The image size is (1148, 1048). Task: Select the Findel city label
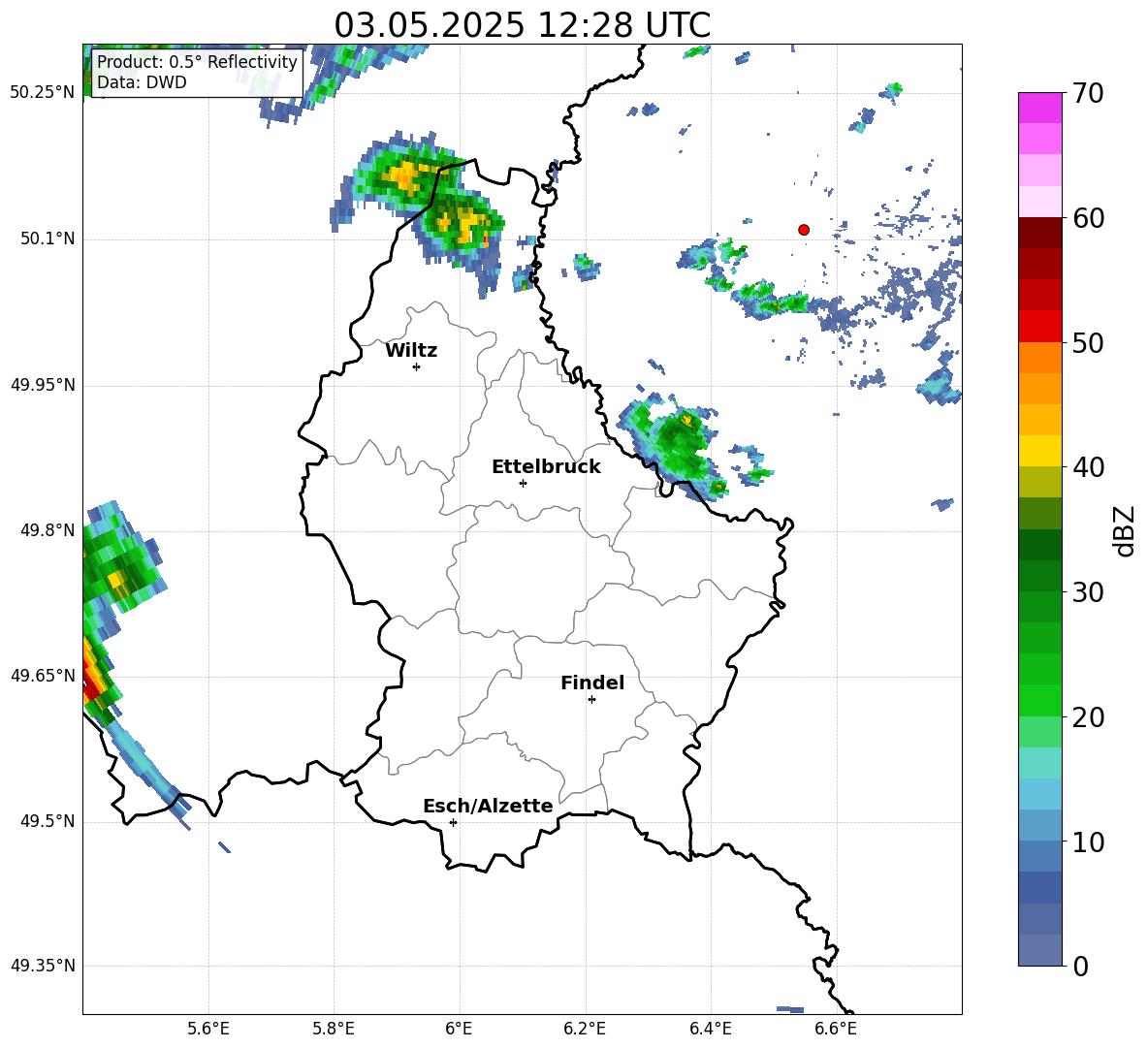592,683
